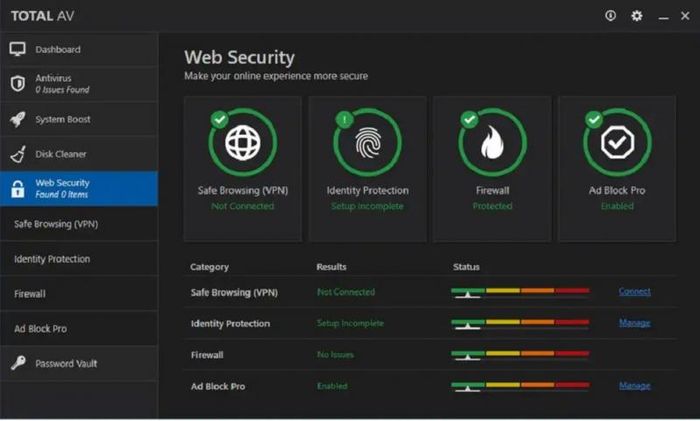This screenshot has width=700, height=421.
Task: Click the Ad Block Pro card label
Action: tap(617, 191)
